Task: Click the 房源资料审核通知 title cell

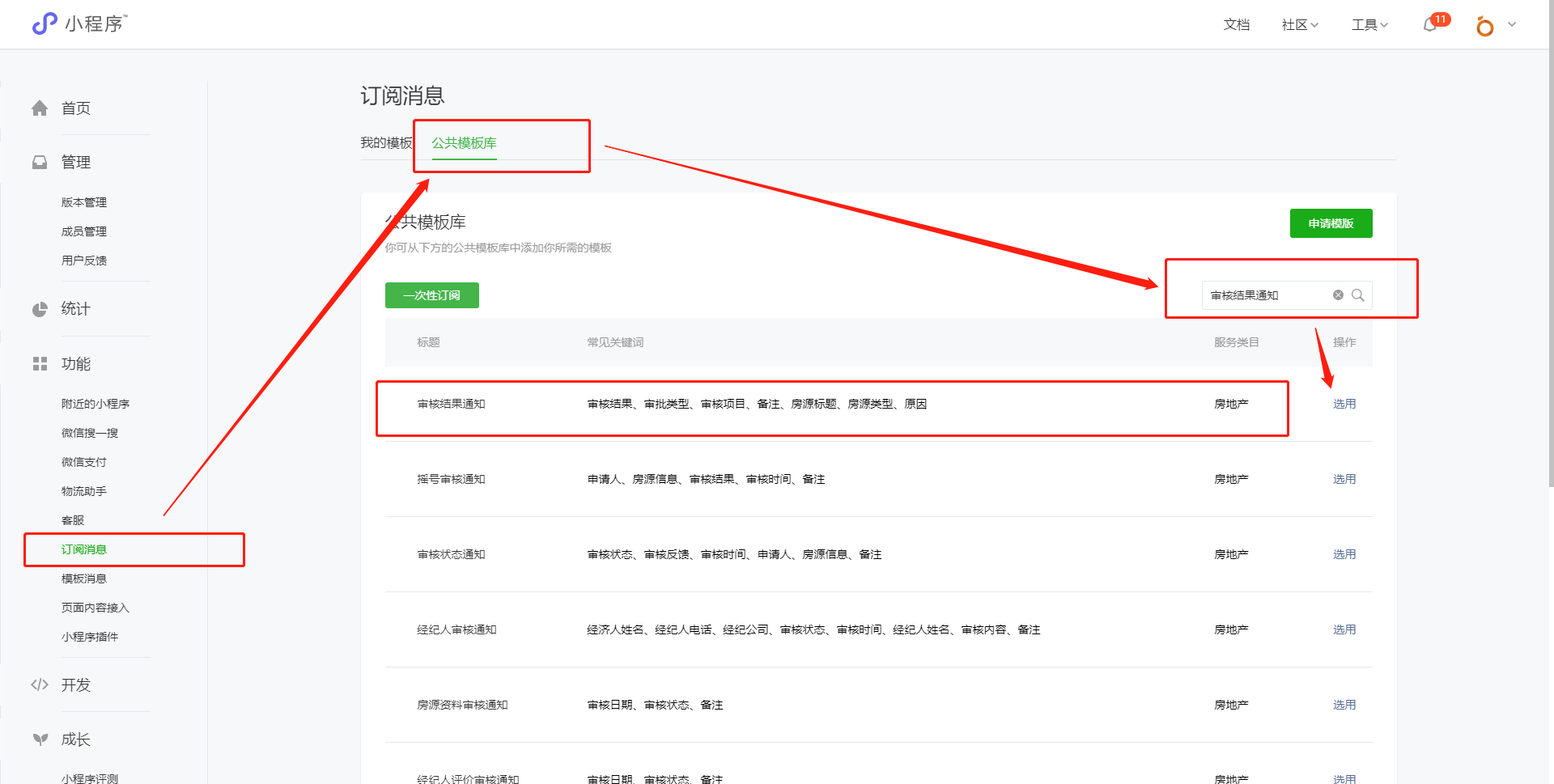Action: (x=462, y=705)
